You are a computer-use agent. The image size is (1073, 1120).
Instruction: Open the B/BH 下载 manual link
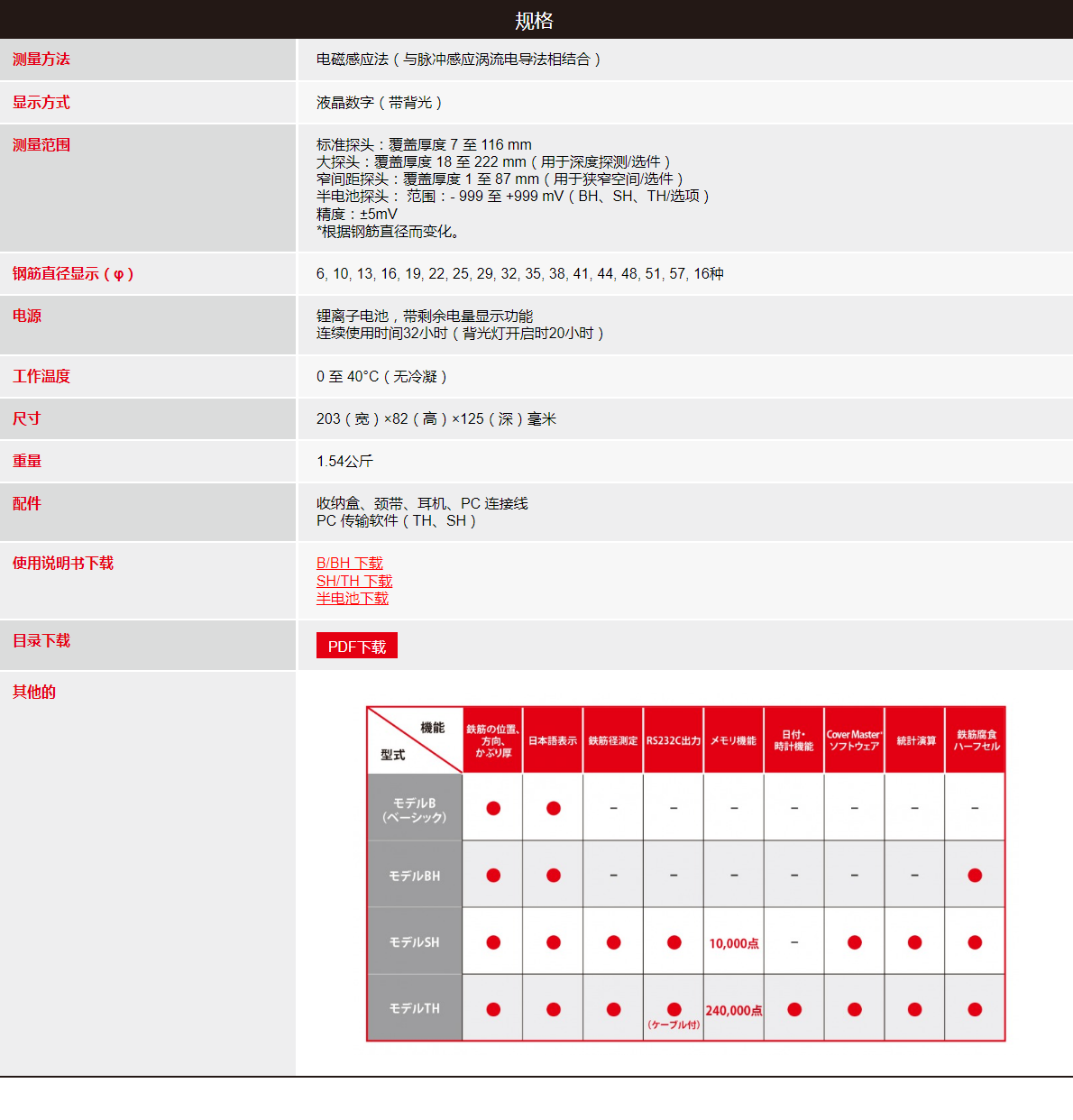[349, 563]
